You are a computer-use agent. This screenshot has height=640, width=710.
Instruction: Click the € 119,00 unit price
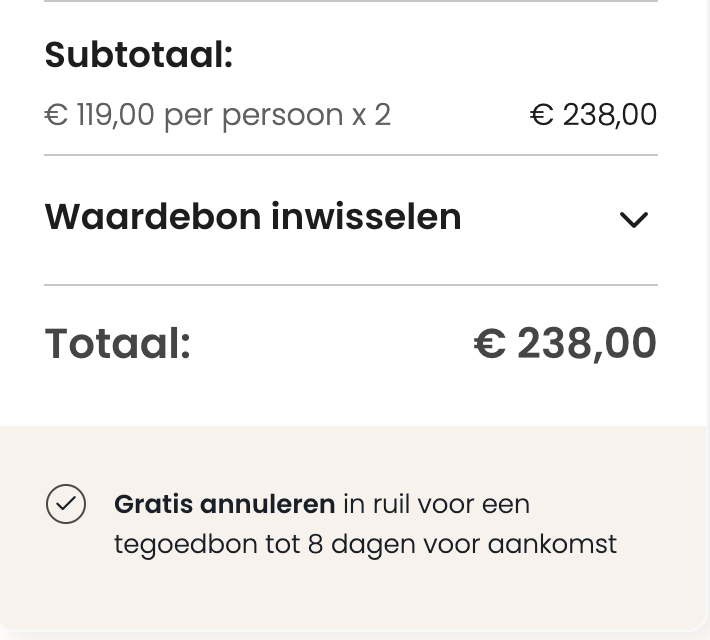[x=100, y=115]
